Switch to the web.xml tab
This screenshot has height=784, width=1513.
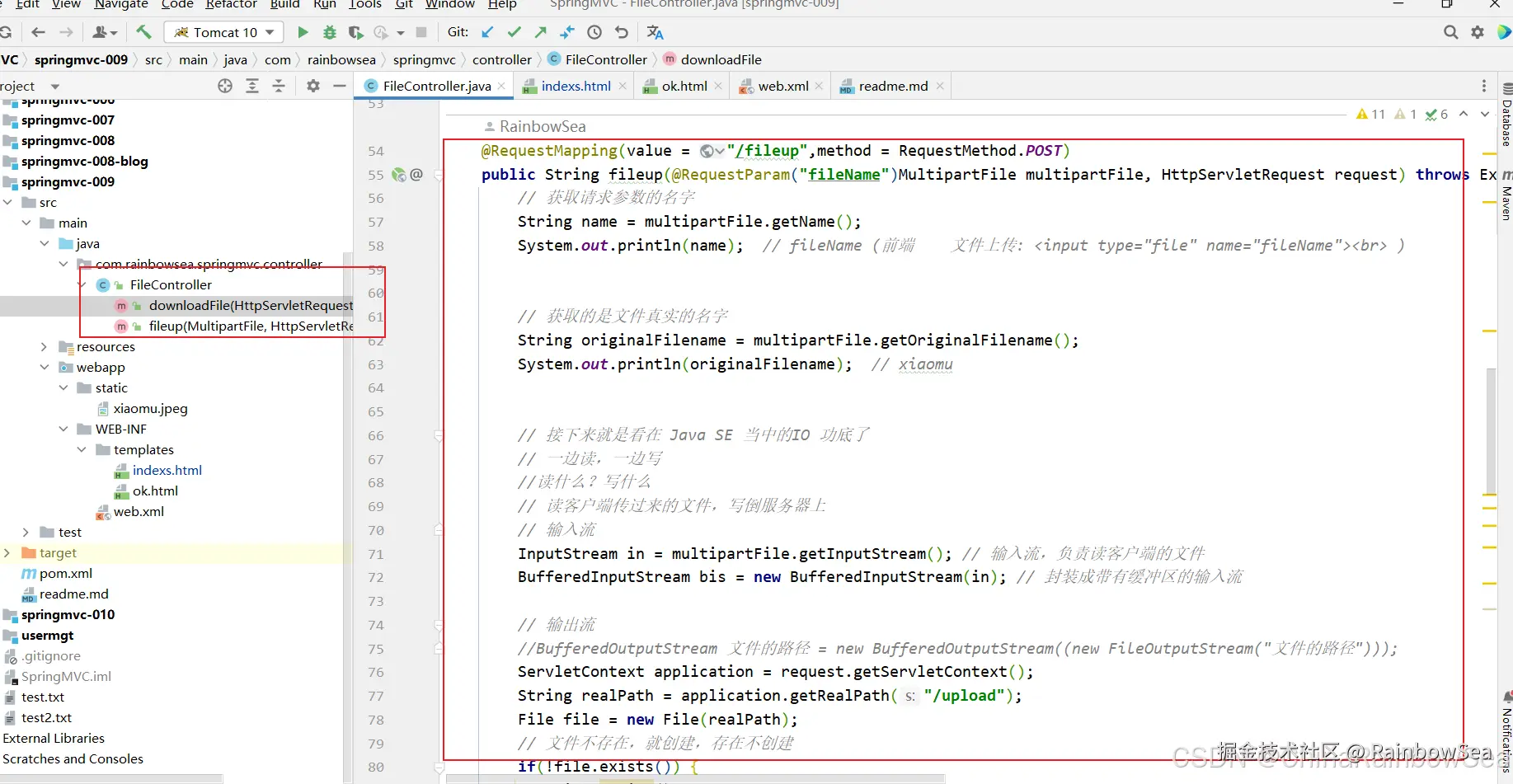782,86
